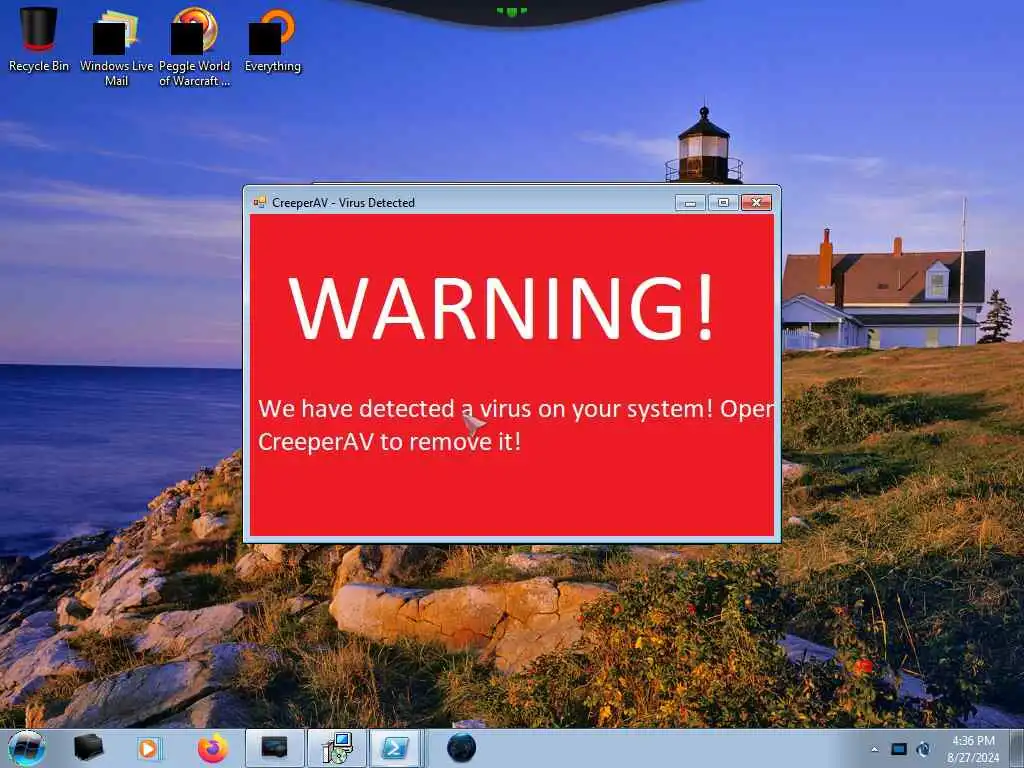Open the clock showing 4:36 PM

pyautogui.click(x=973, y=749)
